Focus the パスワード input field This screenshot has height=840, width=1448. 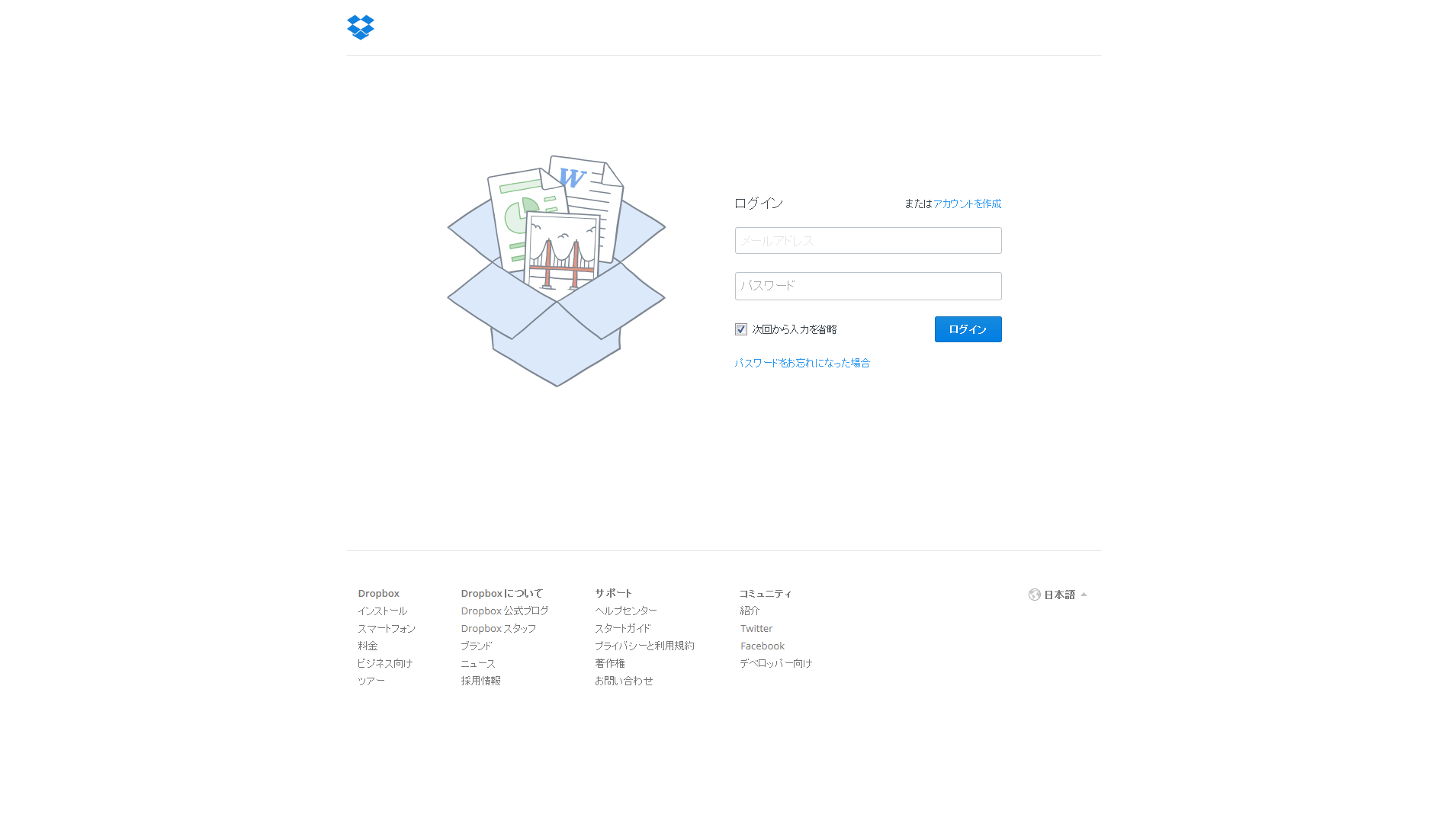pyautogui.click(x=868, y=286)
